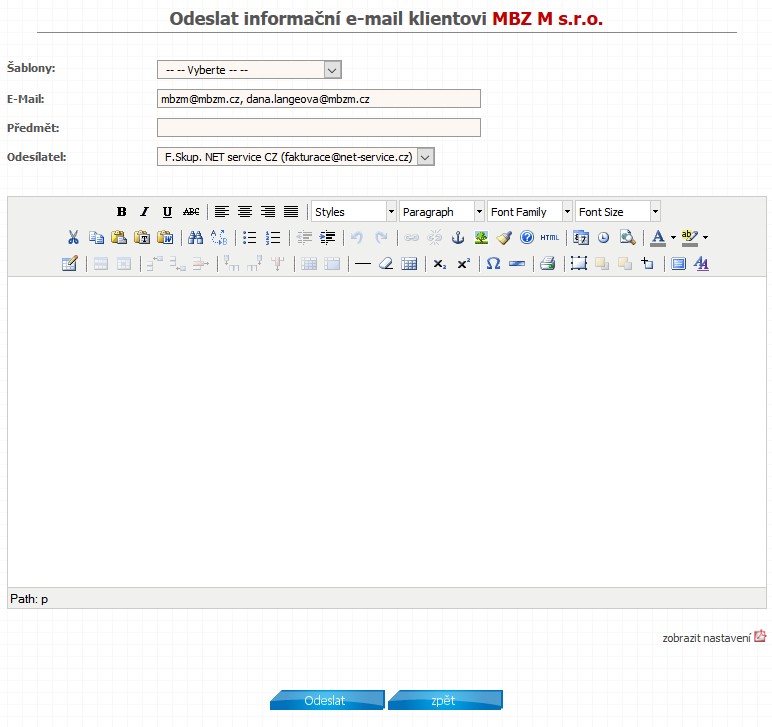
Task: Open editor help question mark
Action: click(527, 238)
